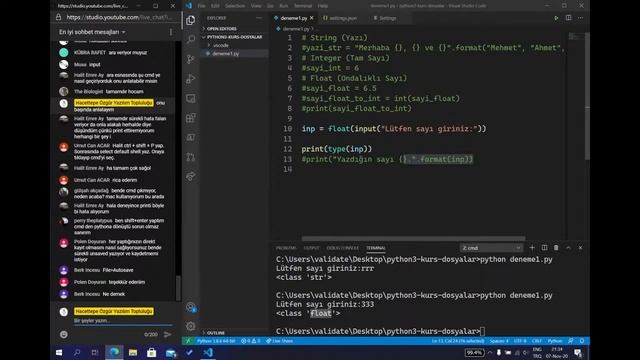Open the Windows Start button
640x360 pixels.
[x=58, y=353]
